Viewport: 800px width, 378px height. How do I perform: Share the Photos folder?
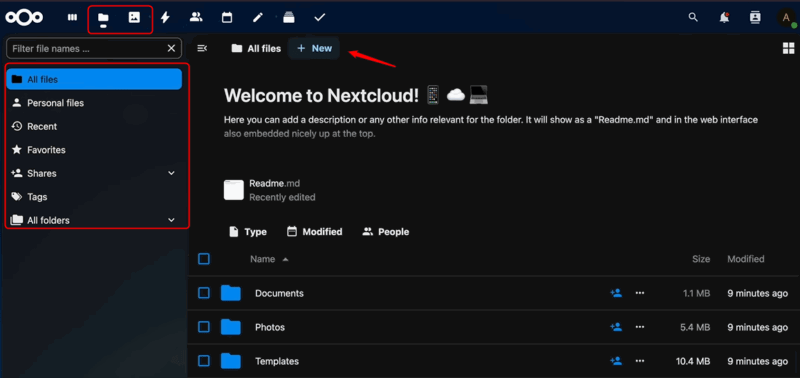click(x=616, y=327)
